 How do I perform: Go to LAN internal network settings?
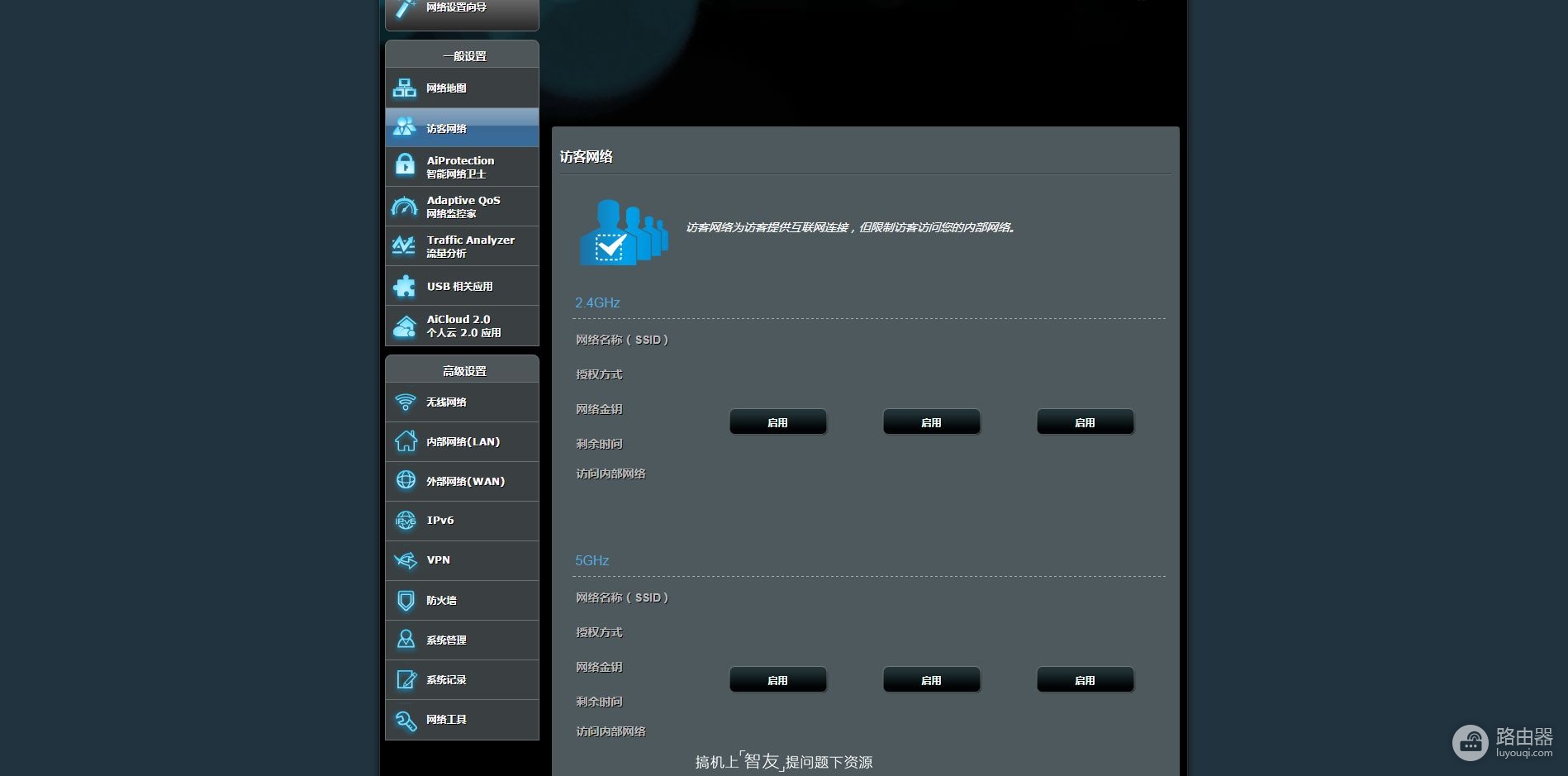click(x=462, y=442)
